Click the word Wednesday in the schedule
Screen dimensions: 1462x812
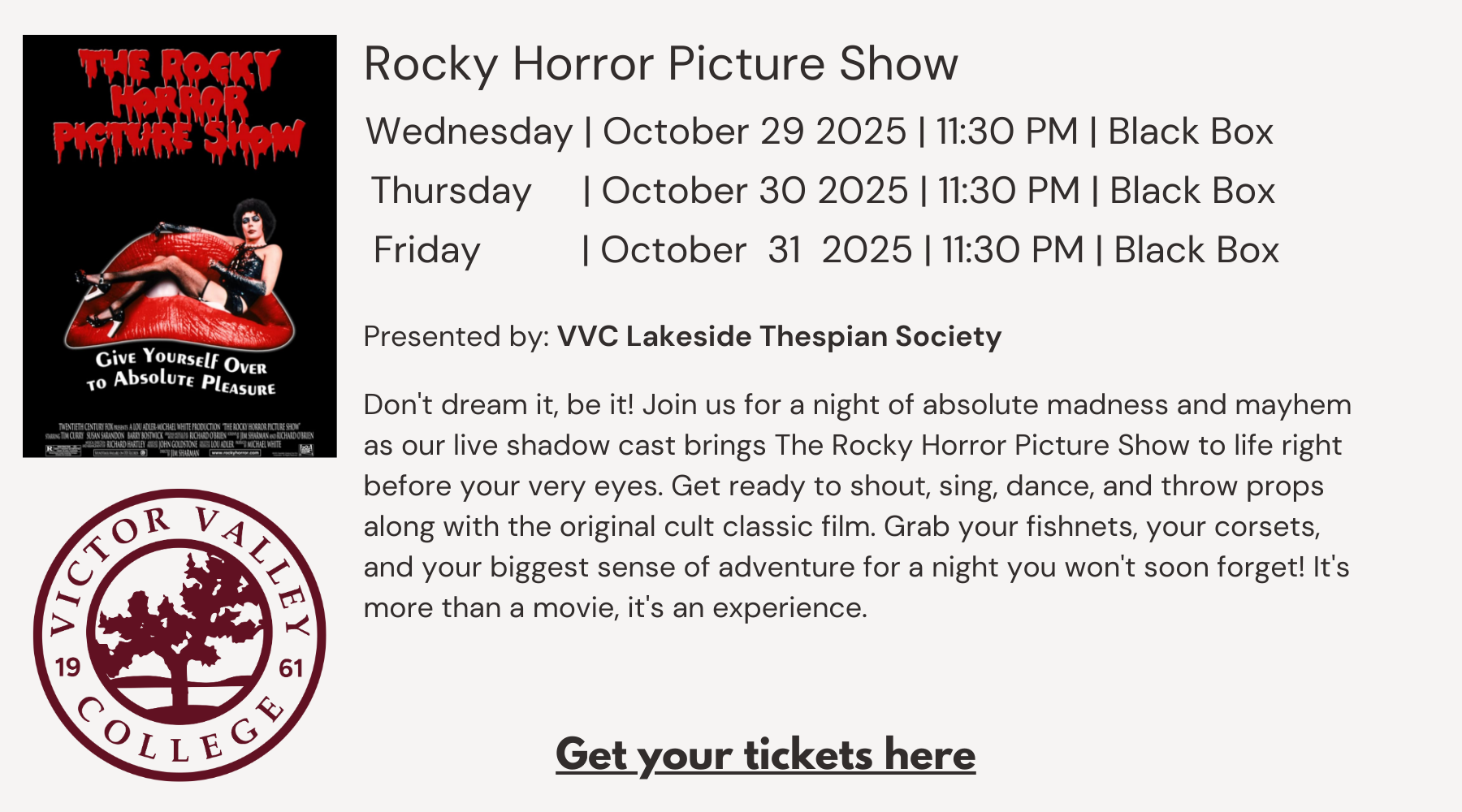click(469, 132)
